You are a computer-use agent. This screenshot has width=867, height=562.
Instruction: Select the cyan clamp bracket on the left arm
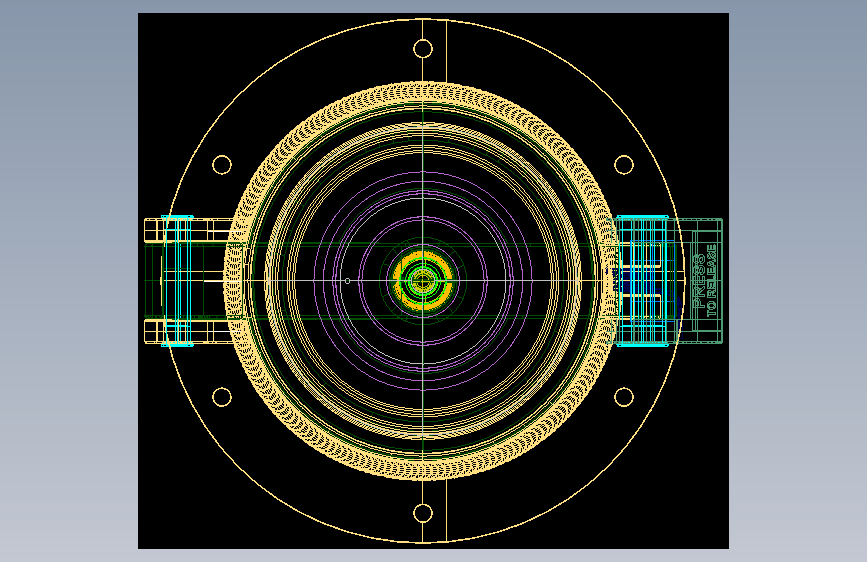coord(177,281)
